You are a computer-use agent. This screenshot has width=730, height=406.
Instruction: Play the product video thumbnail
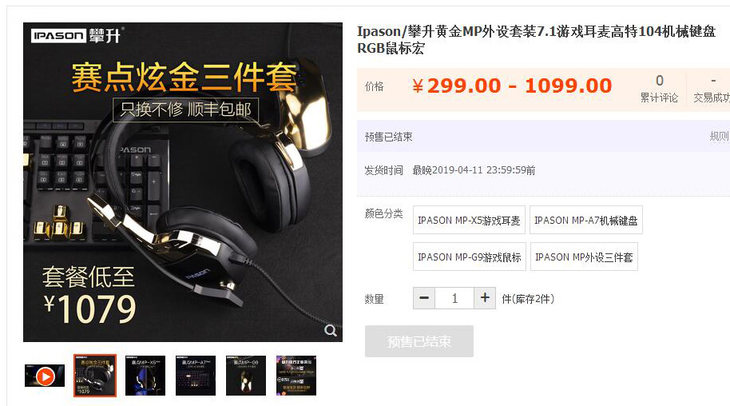click(x=45, y=376)
